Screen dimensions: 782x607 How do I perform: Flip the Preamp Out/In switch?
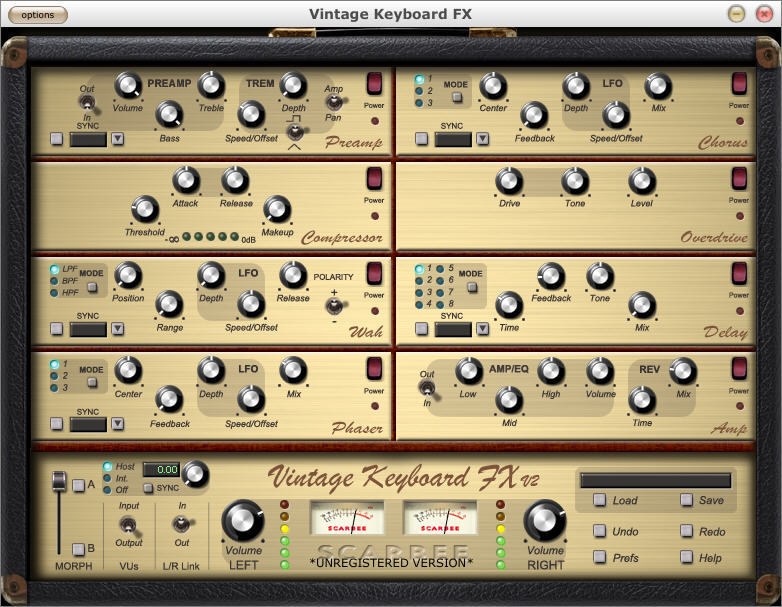pyautogui.click(x=87, y=104)
